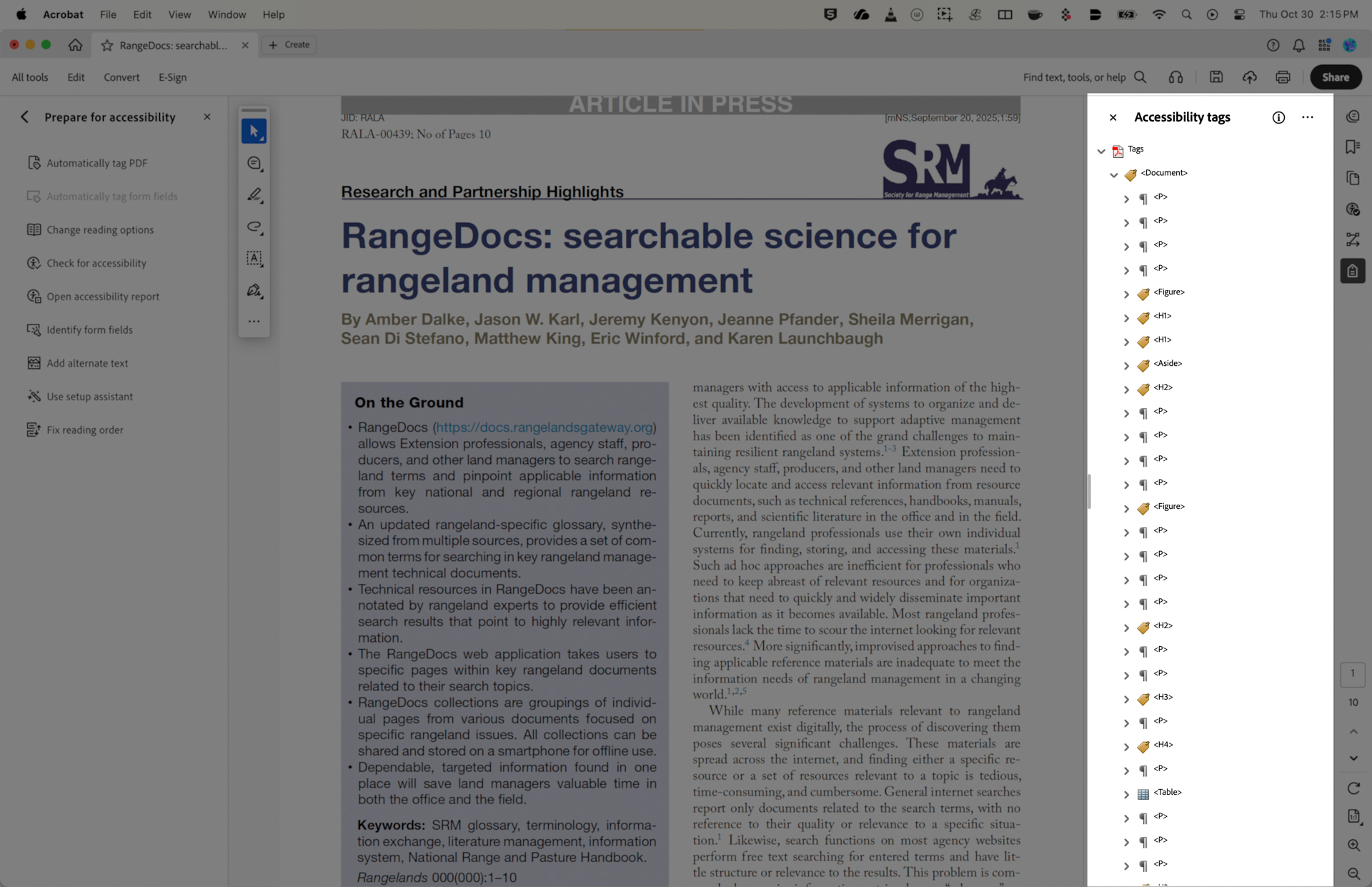Select the comment sticky note tool
The image size is (1372, 887).
(x=254, y=163)
